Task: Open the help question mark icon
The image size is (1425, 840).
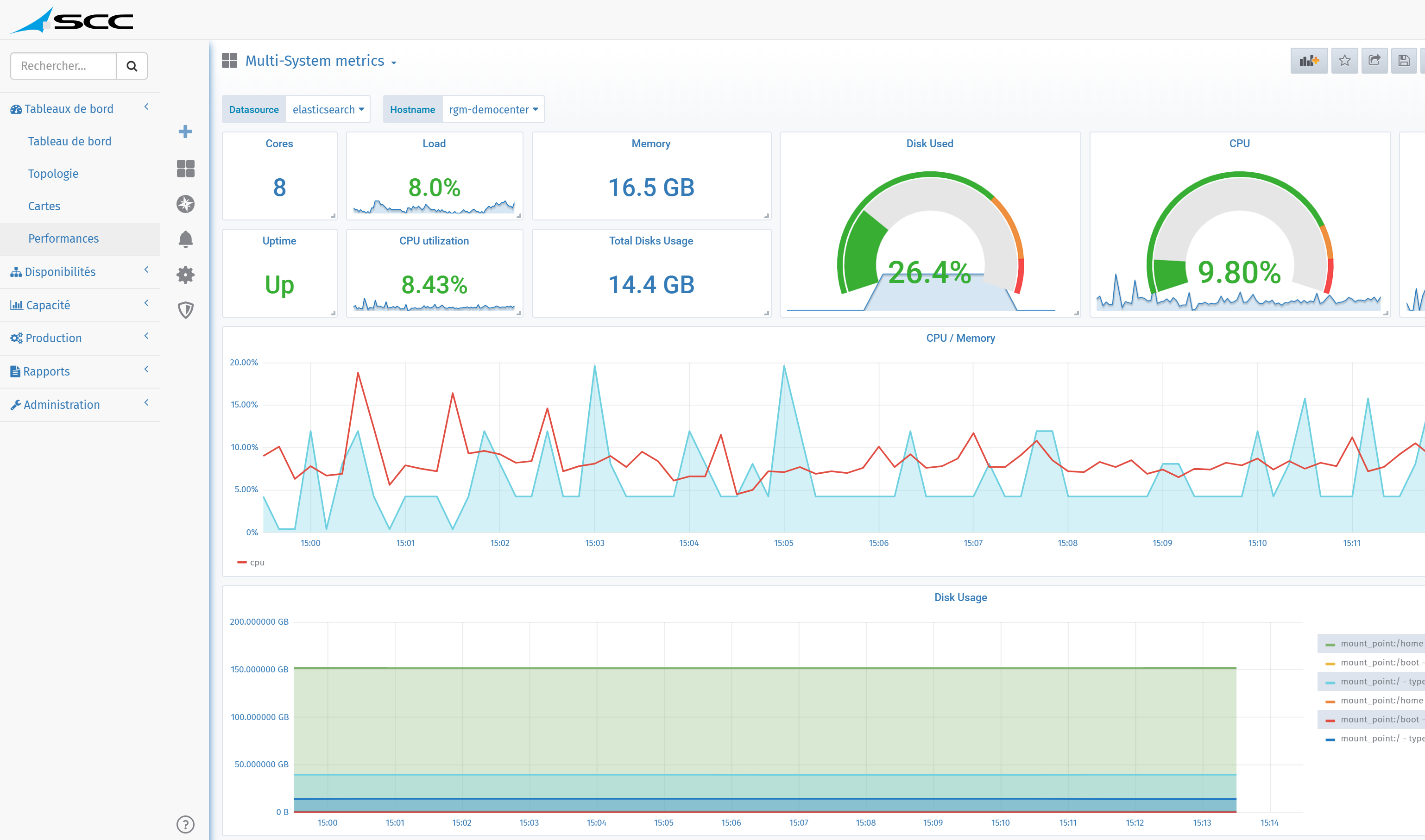Action: click(x=185, y=824)
